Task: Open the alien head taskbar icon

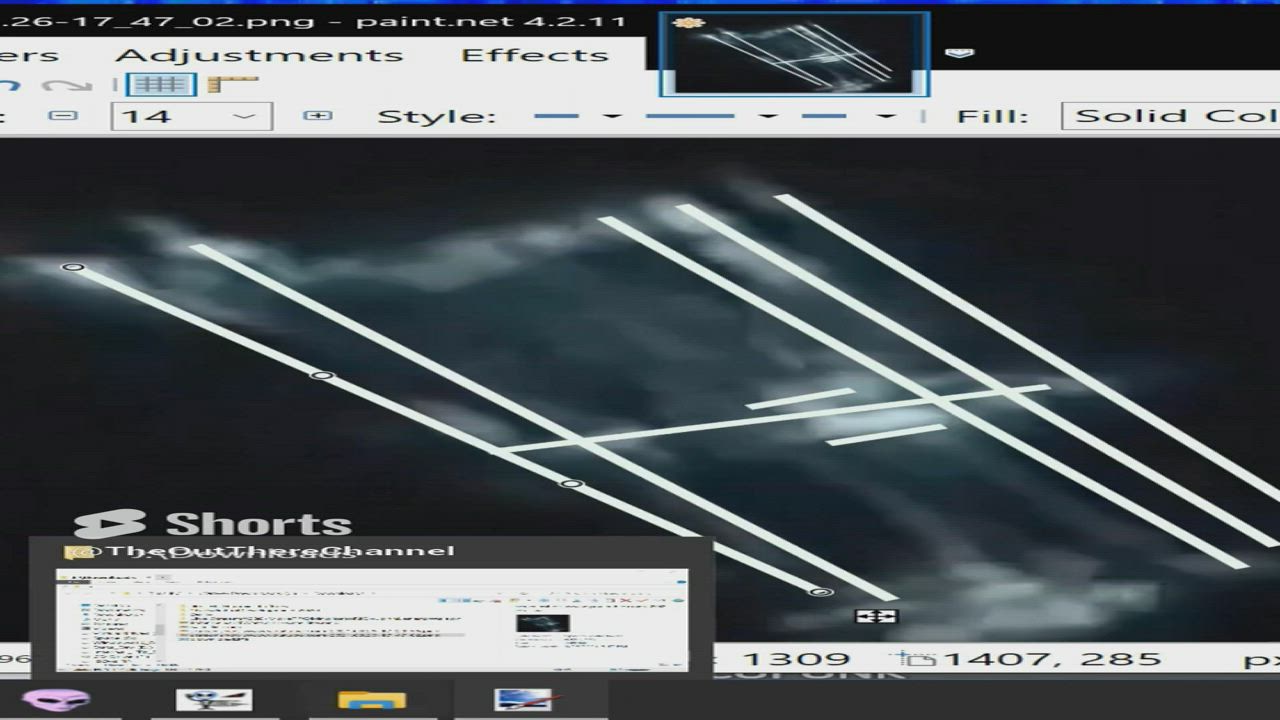Action: click(56, 699)
